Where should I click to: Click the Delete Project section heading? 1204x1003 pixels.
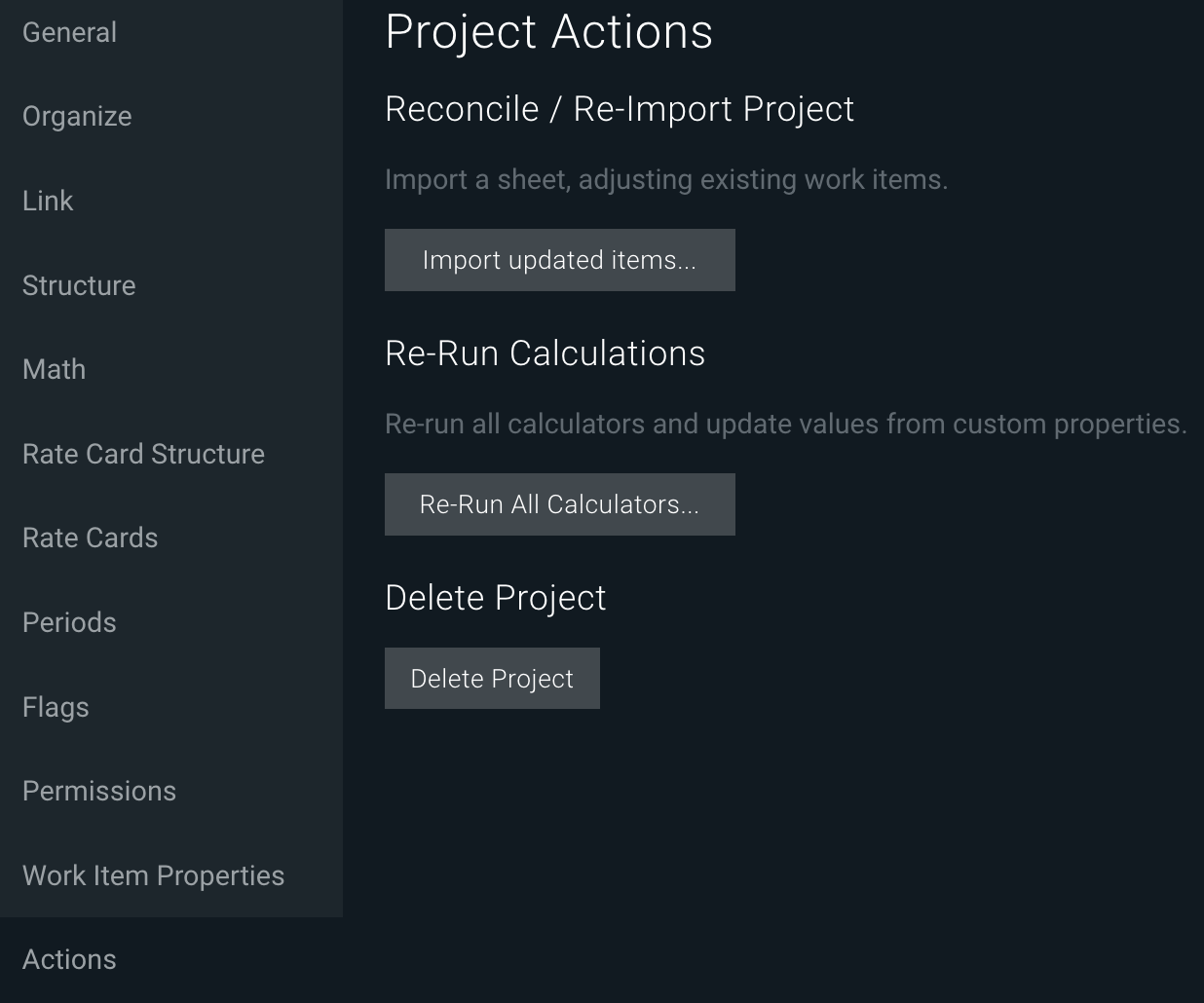pos(496,598)
